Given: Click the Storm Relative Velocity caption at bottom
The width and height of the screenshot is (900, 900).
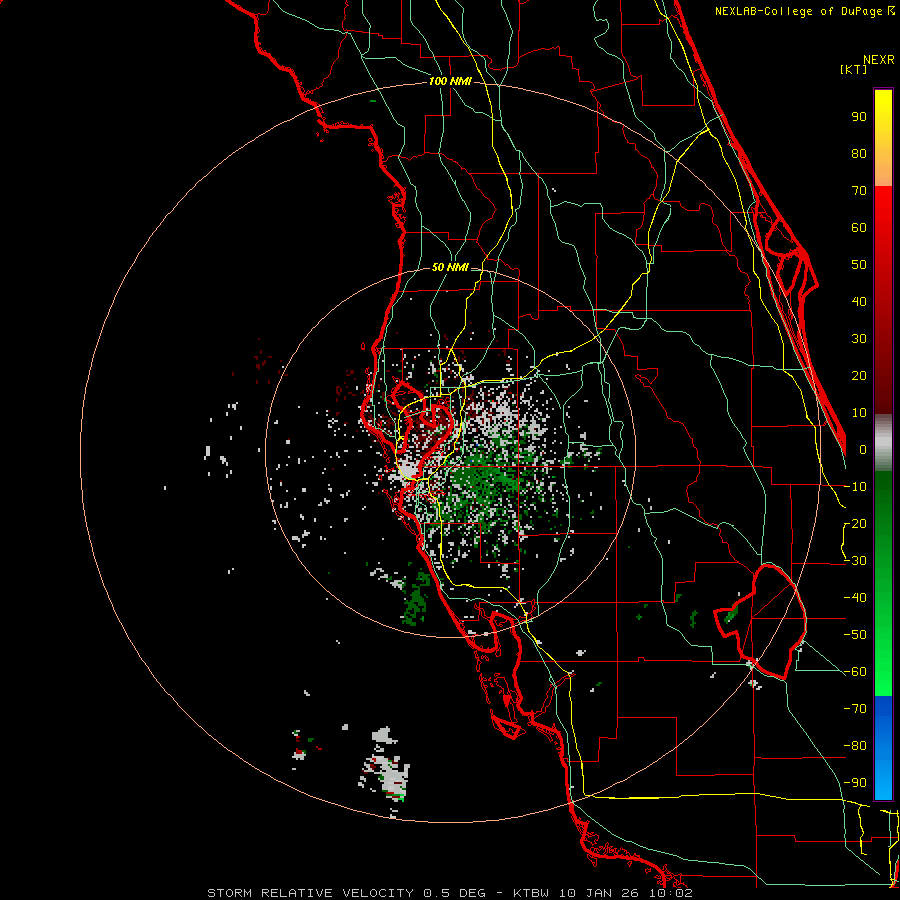Looking at the screenshot, I should (x=449, y=893).
